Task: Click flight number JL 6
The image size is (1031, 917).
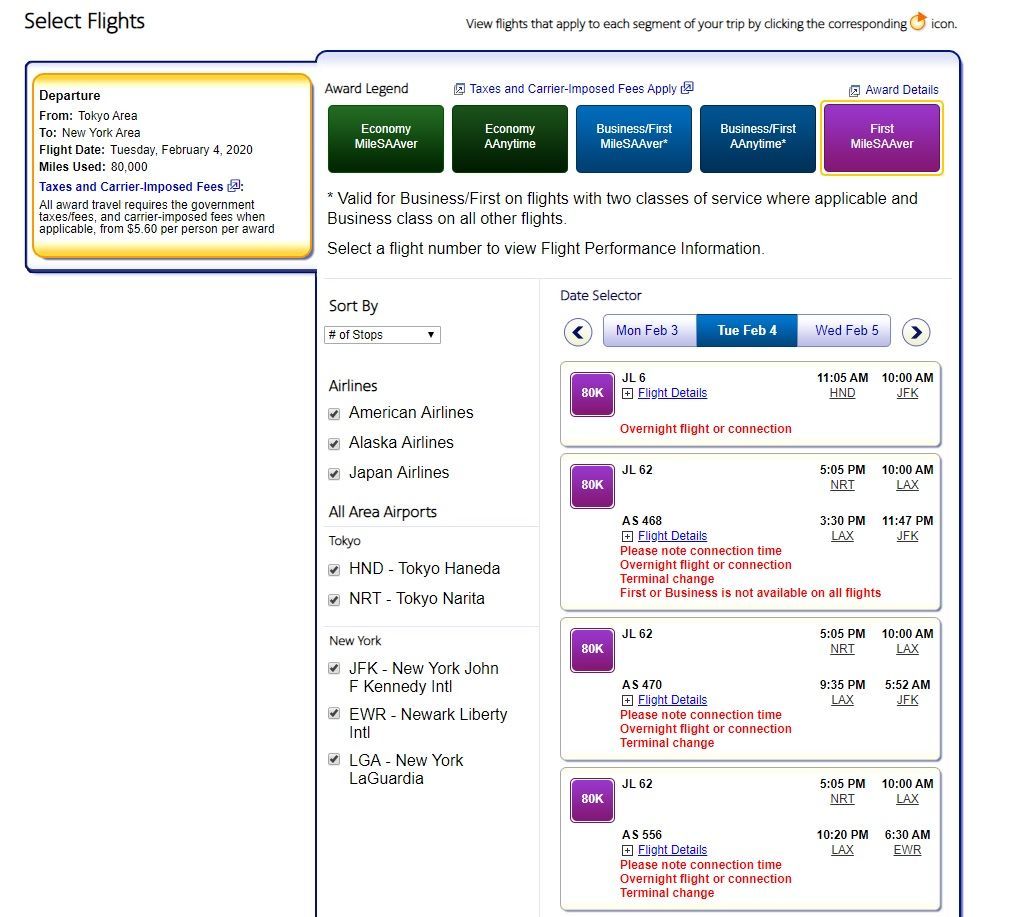Action: (634, 378)
